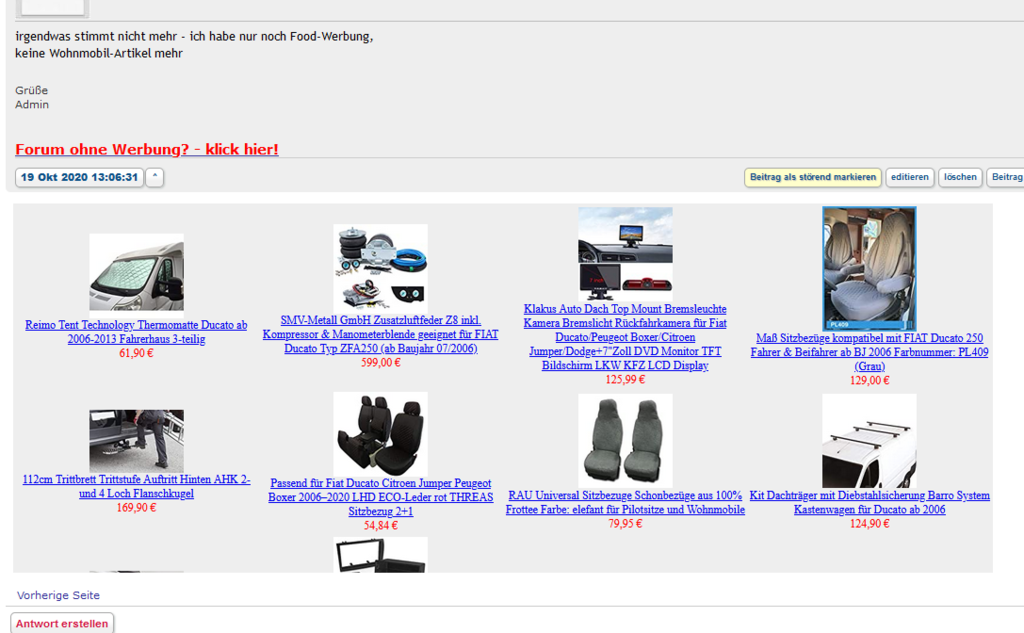Image resolution: width=1024 pixels, height=633 pixels.
Task: Open the Dachträger Barro System product image
Action: pos(869,441)
